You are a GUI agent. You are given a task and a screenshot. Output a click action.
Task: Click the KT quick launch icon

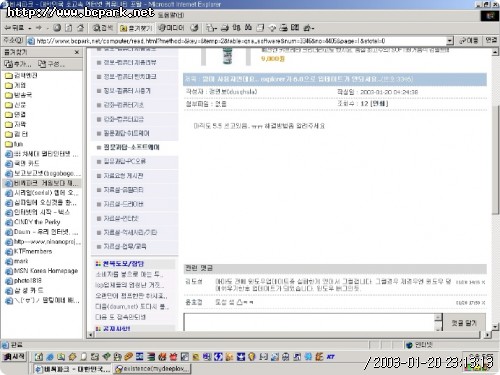330,357
